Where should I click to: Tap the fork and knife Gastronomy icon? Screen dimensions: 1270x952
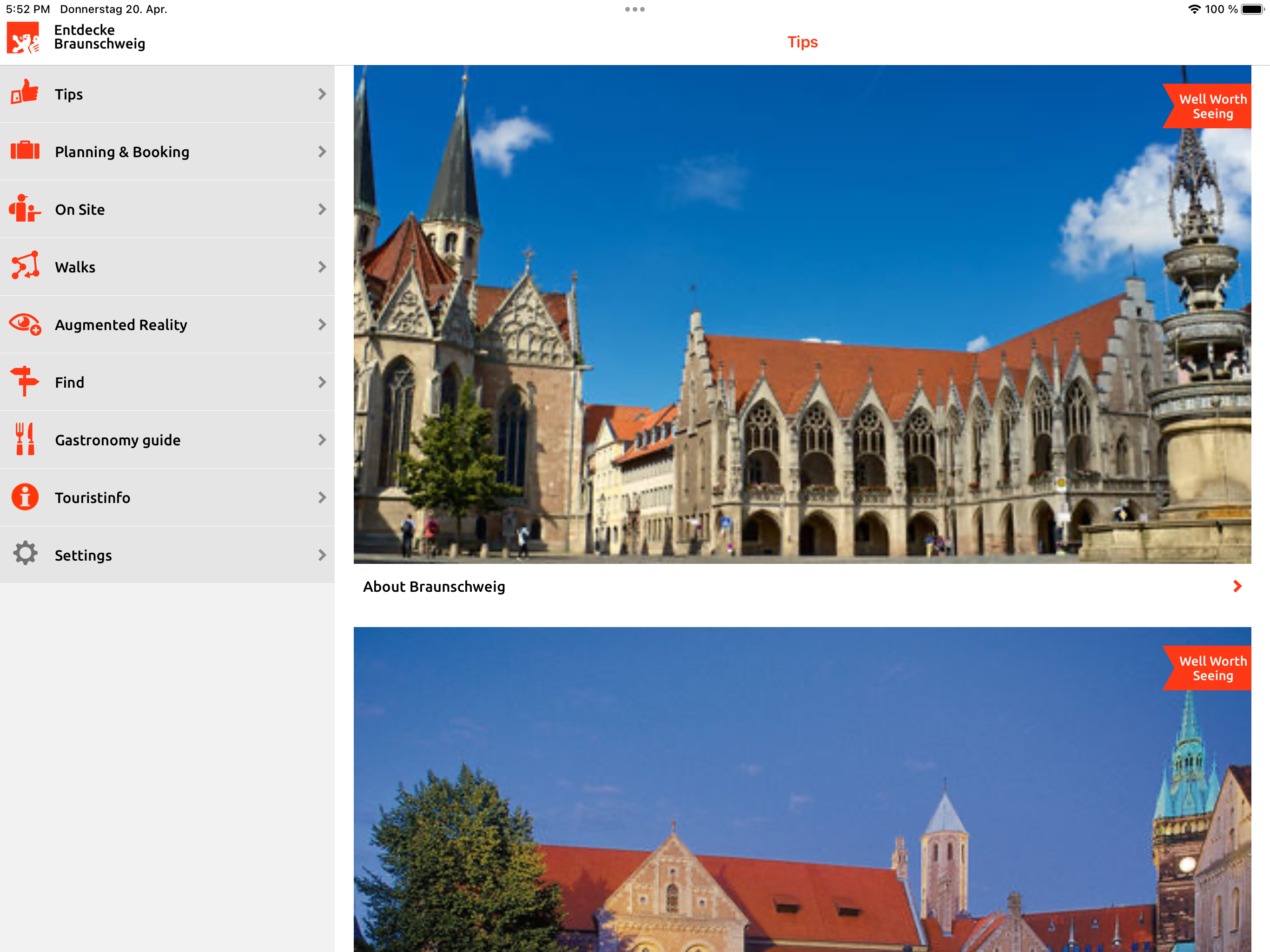tap(25, 439)
